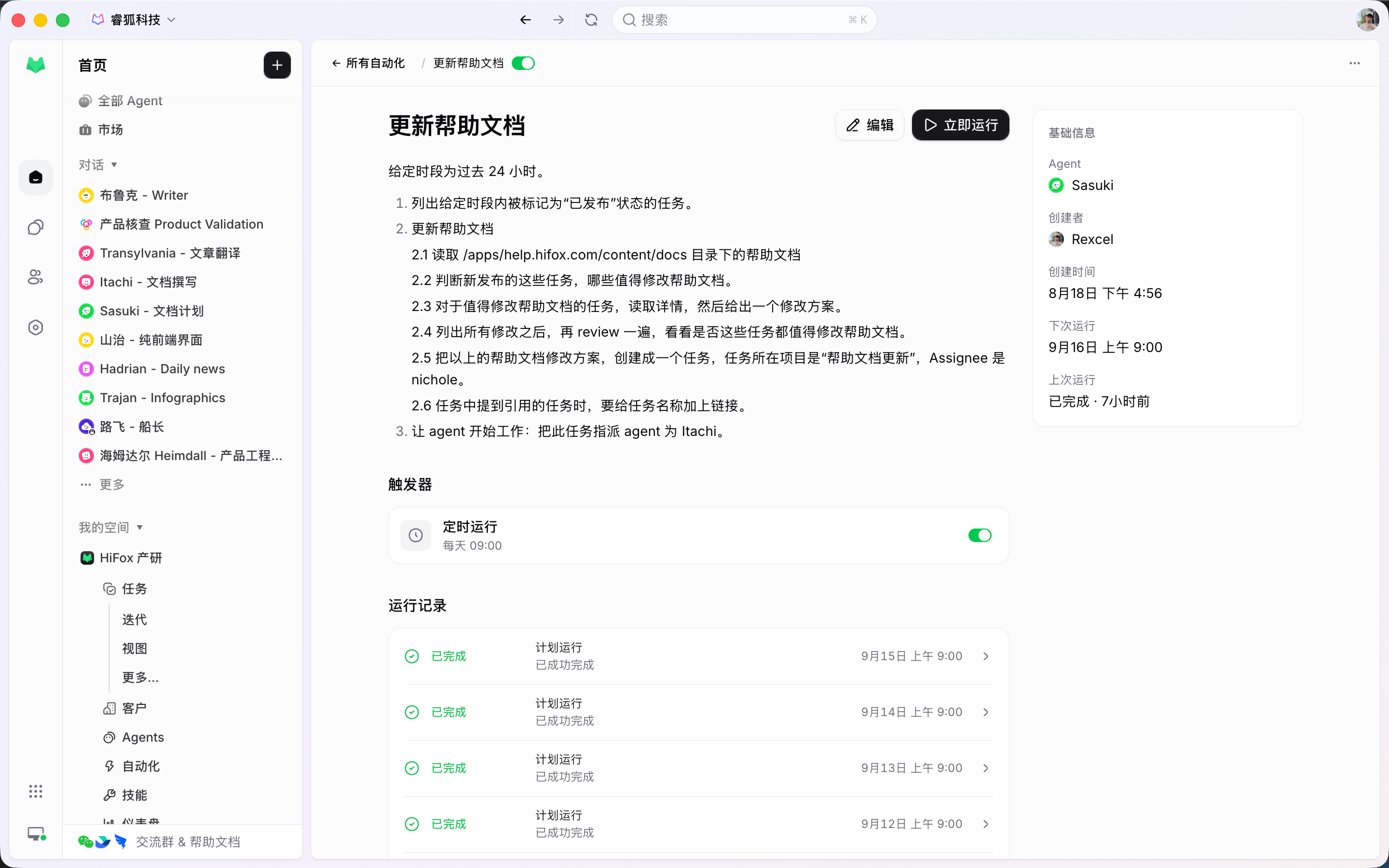1389x868 pixels.
Task: Click the HiFox 产研 space icon
Action: point(87,558)
